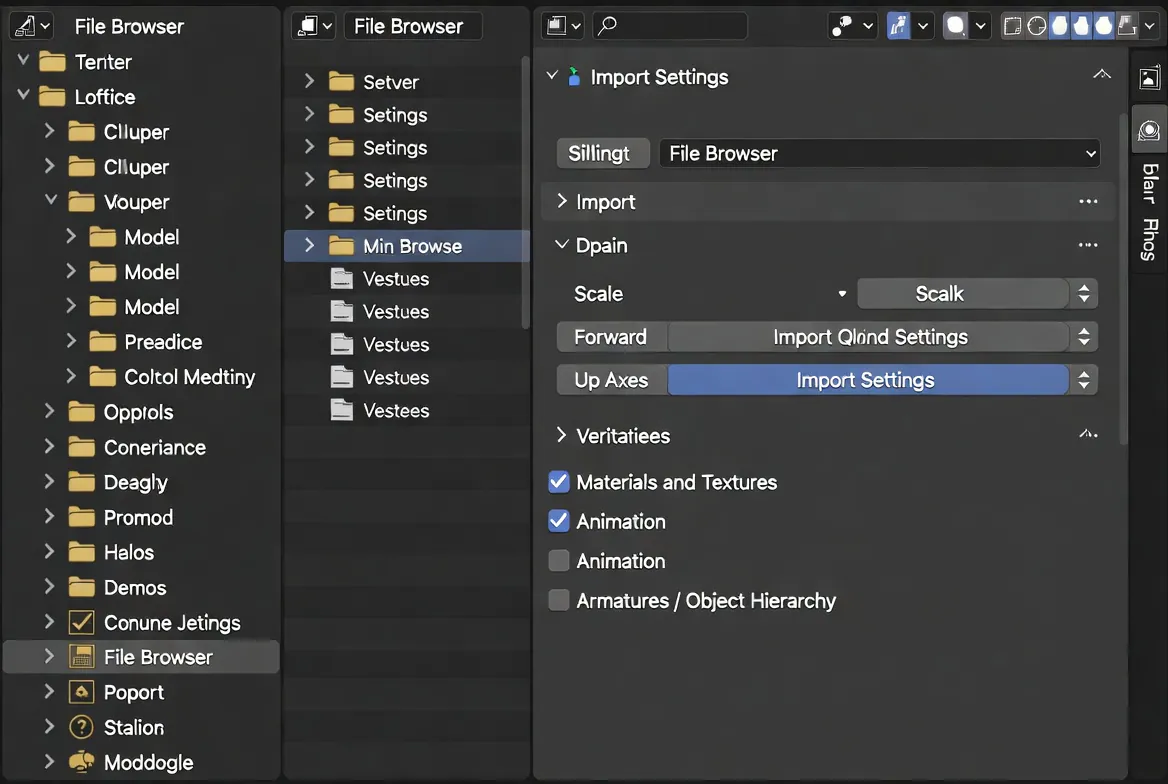Open the small Scale dropdown arrow
1168x784 pixels.
pyautogui.click(x=842, y=294)
